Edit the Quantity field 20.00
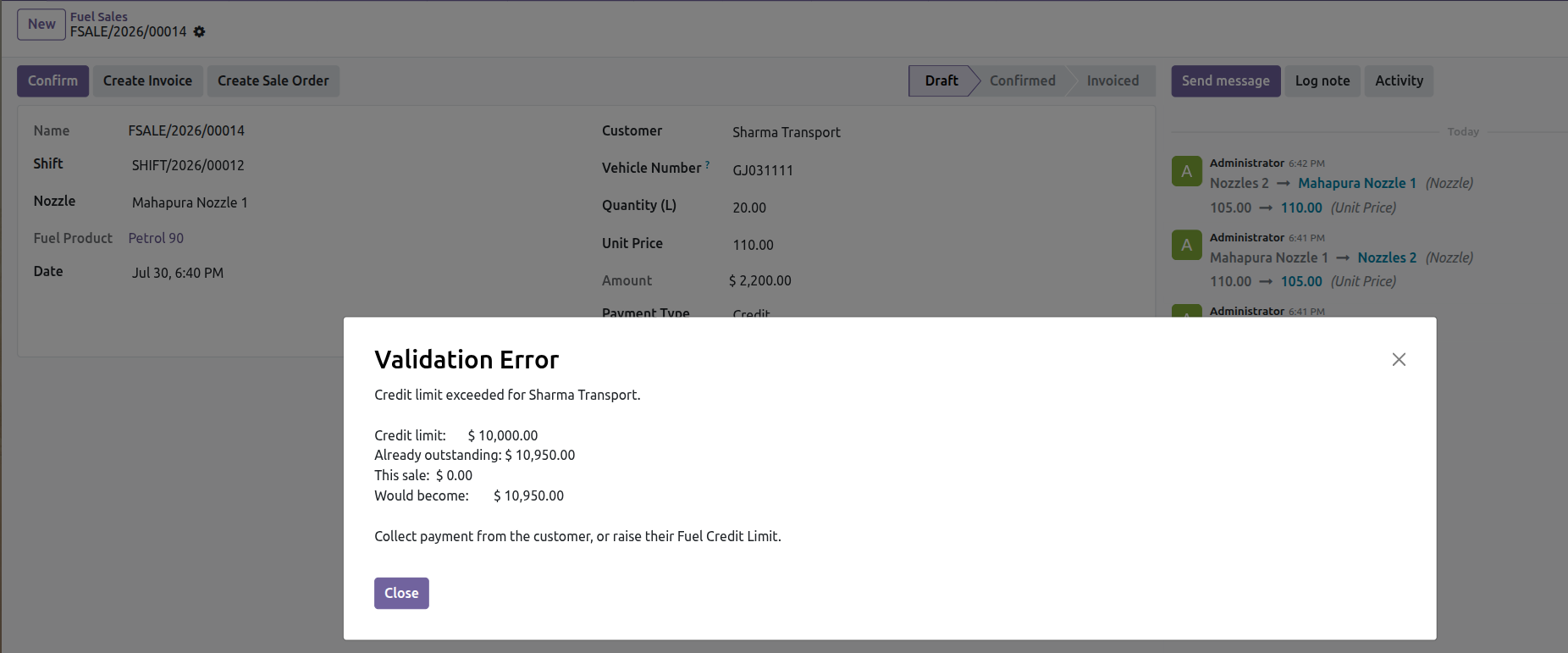 [749, 208]
